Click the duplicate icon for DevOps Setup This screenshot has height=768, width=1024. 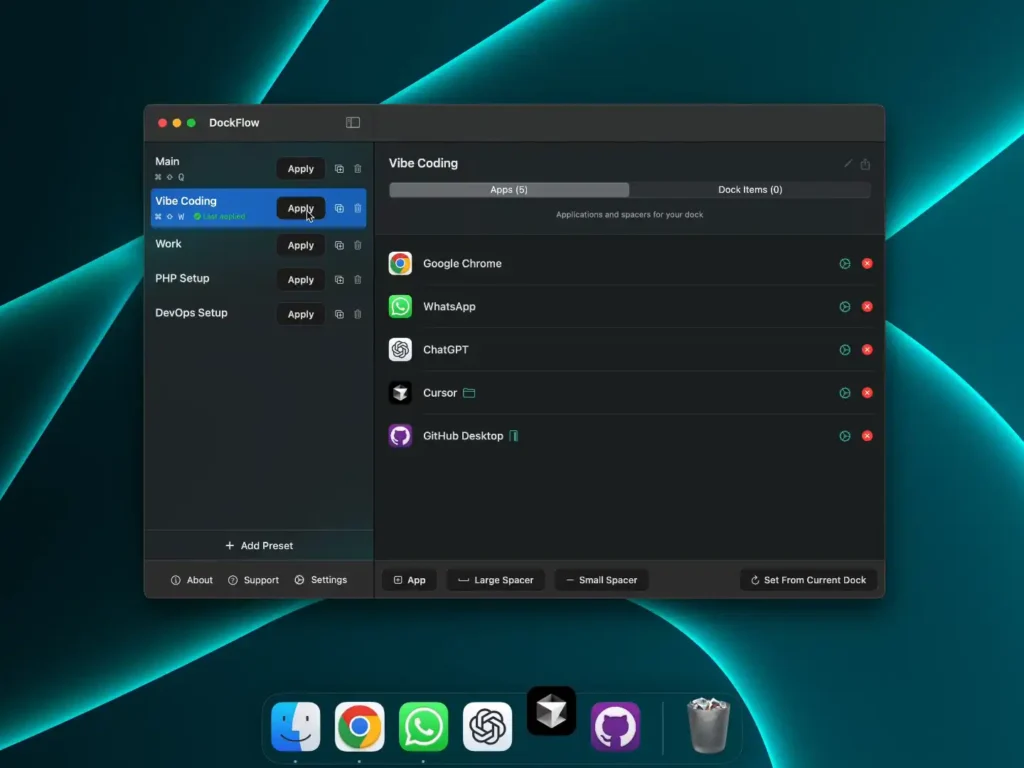pyautogui.click(x=339, y=314)
